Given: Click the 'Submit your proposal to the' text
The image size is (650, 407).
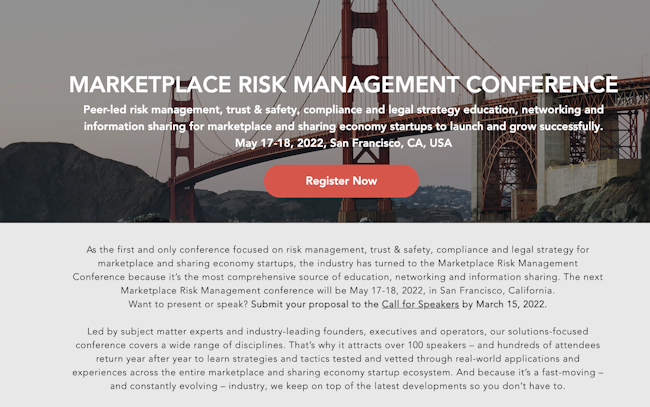Looking at the screenshot, I should coord(315,304).
